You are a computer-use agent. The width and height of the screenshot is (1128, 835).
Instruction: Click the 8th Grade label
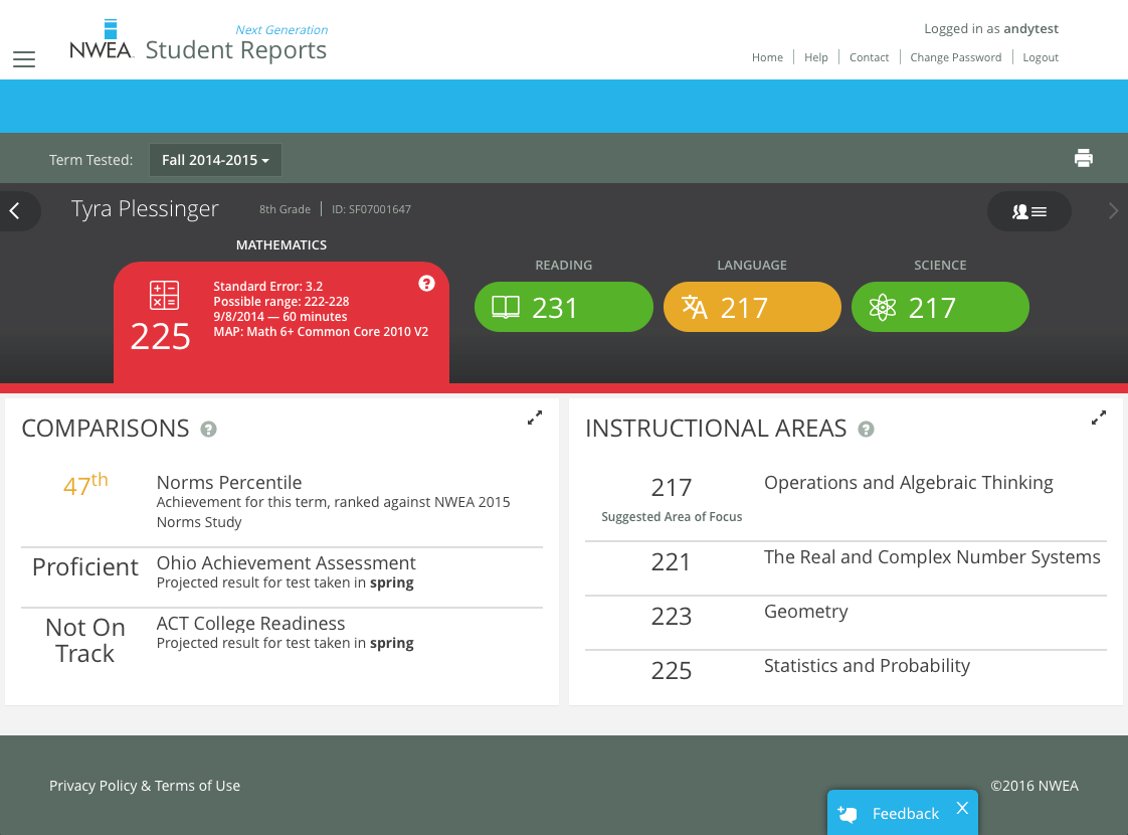pos(285,209)
